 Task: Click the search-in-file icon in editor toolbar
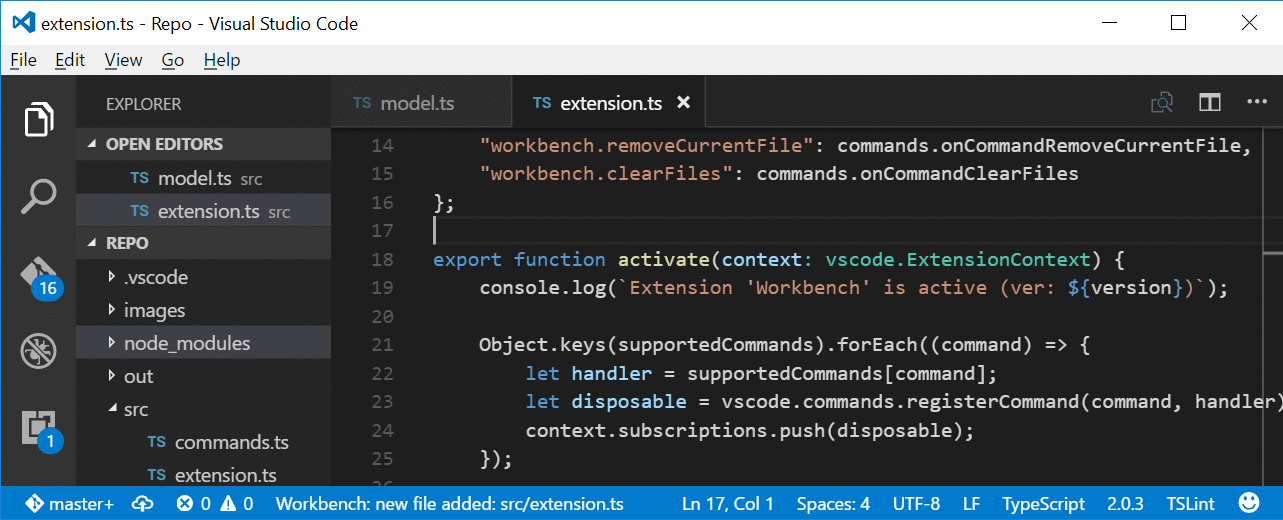(x=1161, y=103)
